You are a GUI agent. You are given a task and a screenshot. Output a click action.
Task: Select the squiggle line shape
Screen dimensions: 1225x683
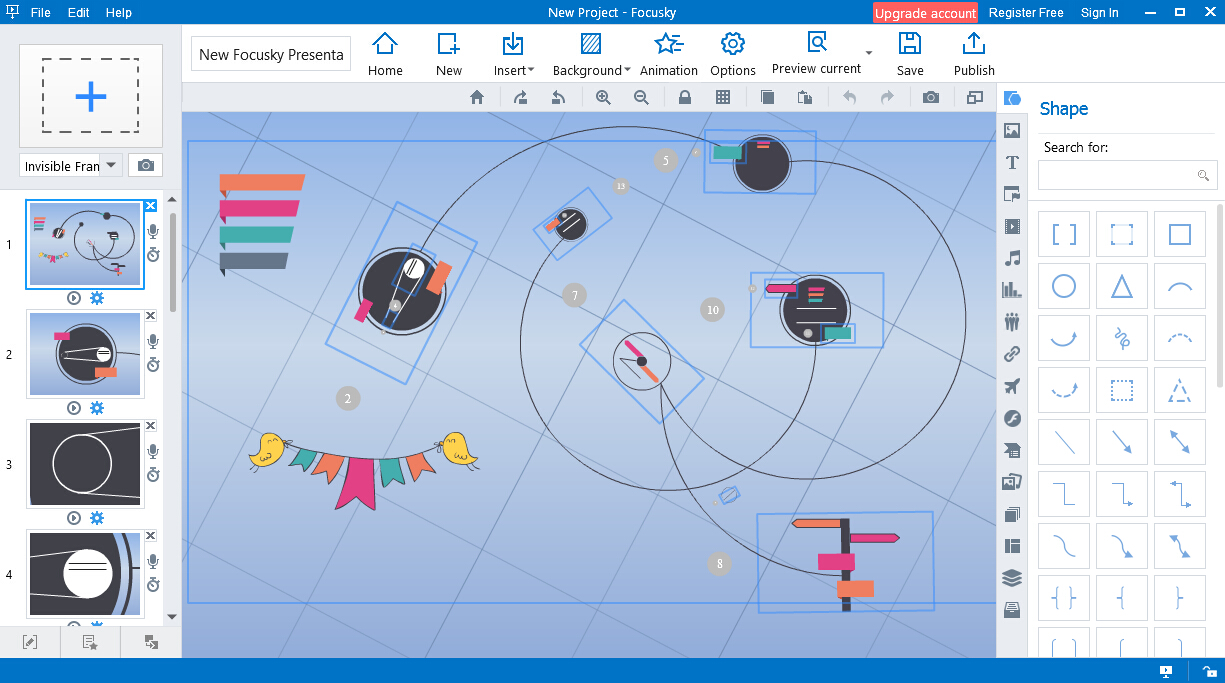1122,340
